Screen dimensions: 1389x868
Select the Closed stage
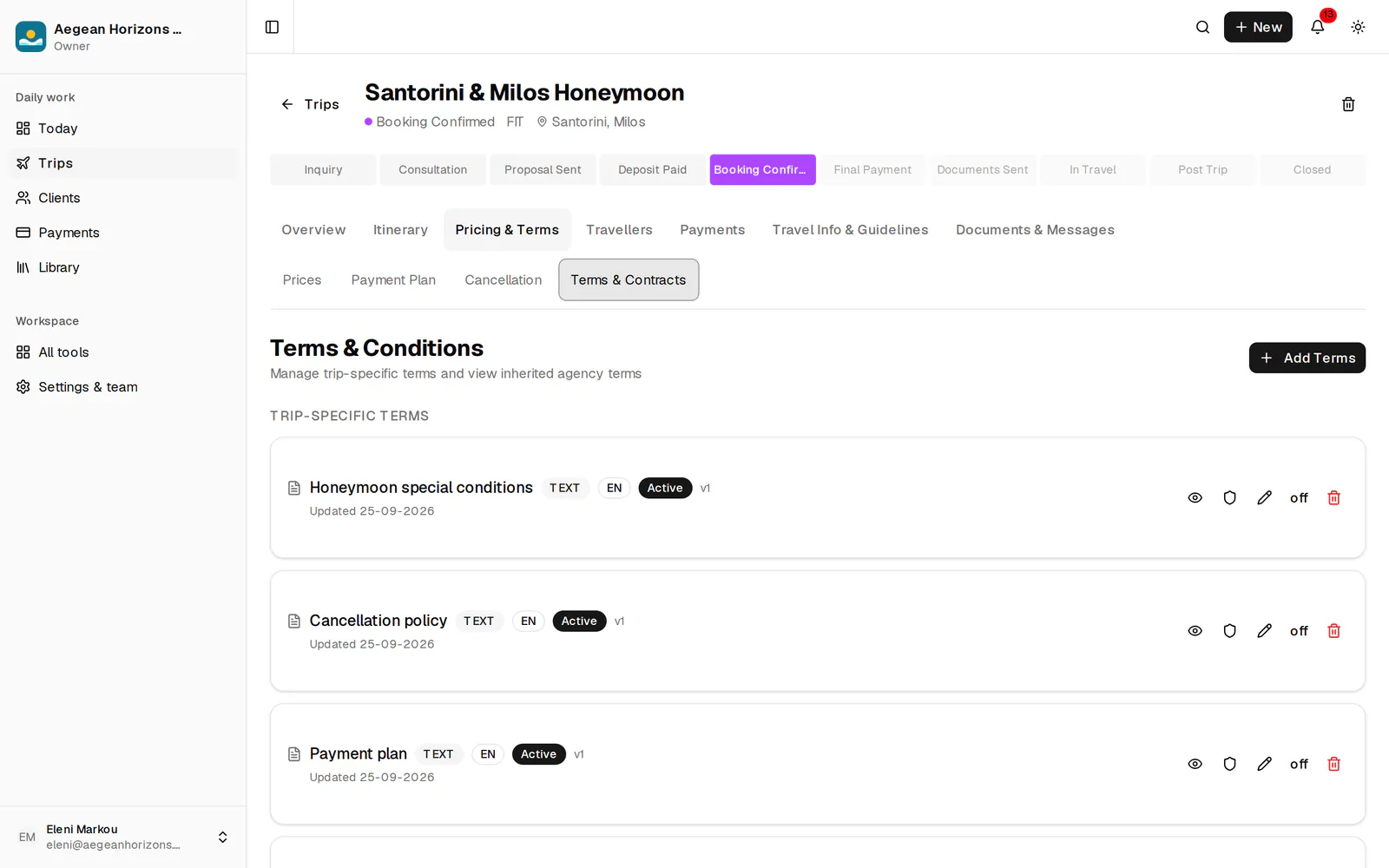click(x=1312, y=170)
